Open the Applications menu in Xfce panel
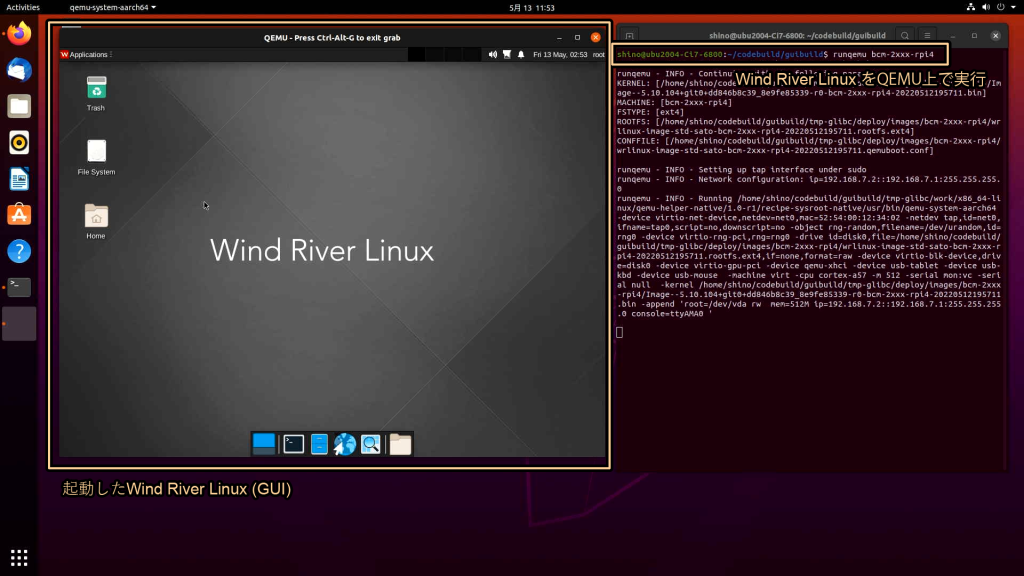 86,54
